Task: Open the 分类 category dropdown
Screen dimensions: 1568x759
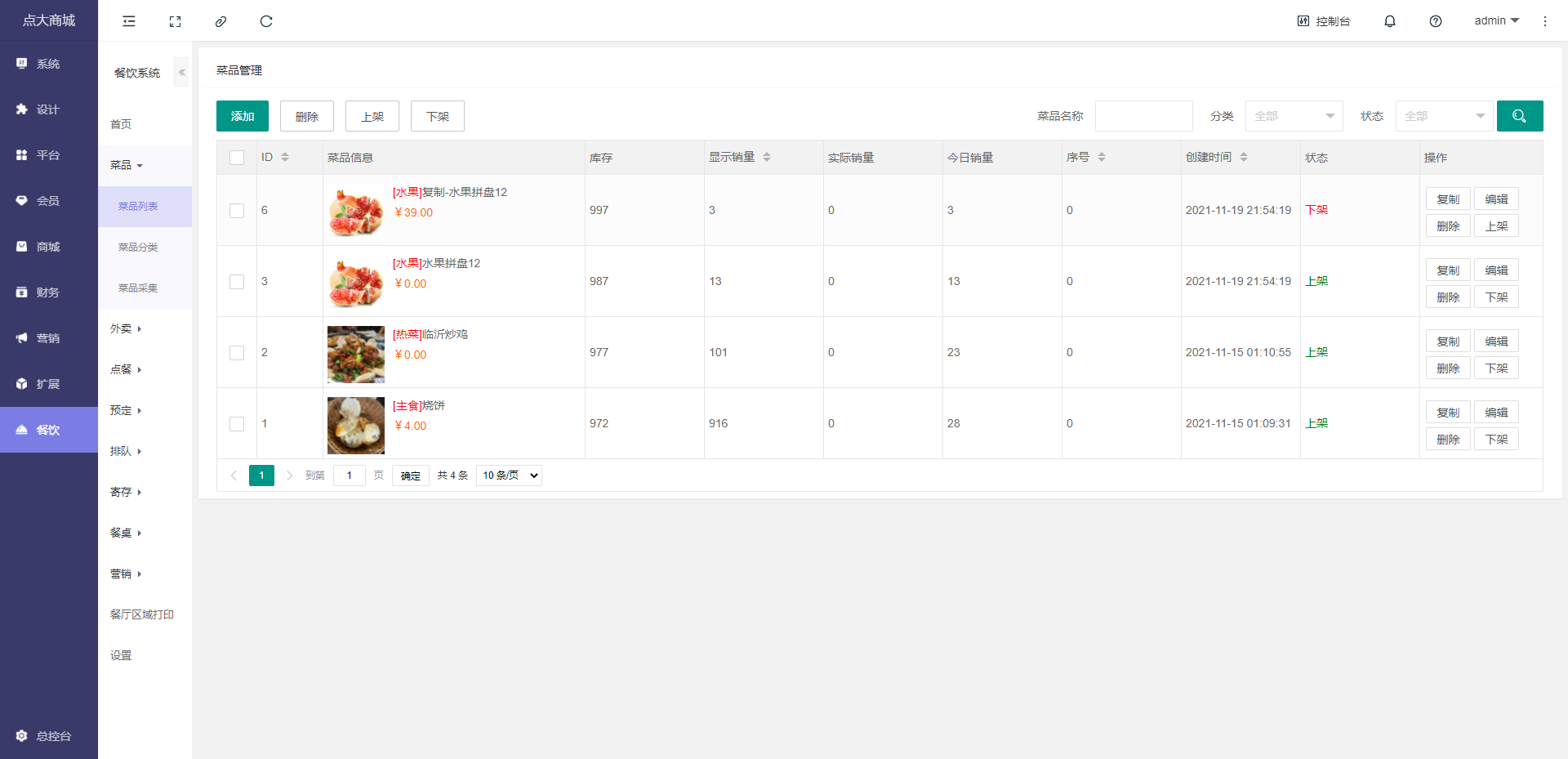Action: pos(1294,116)
